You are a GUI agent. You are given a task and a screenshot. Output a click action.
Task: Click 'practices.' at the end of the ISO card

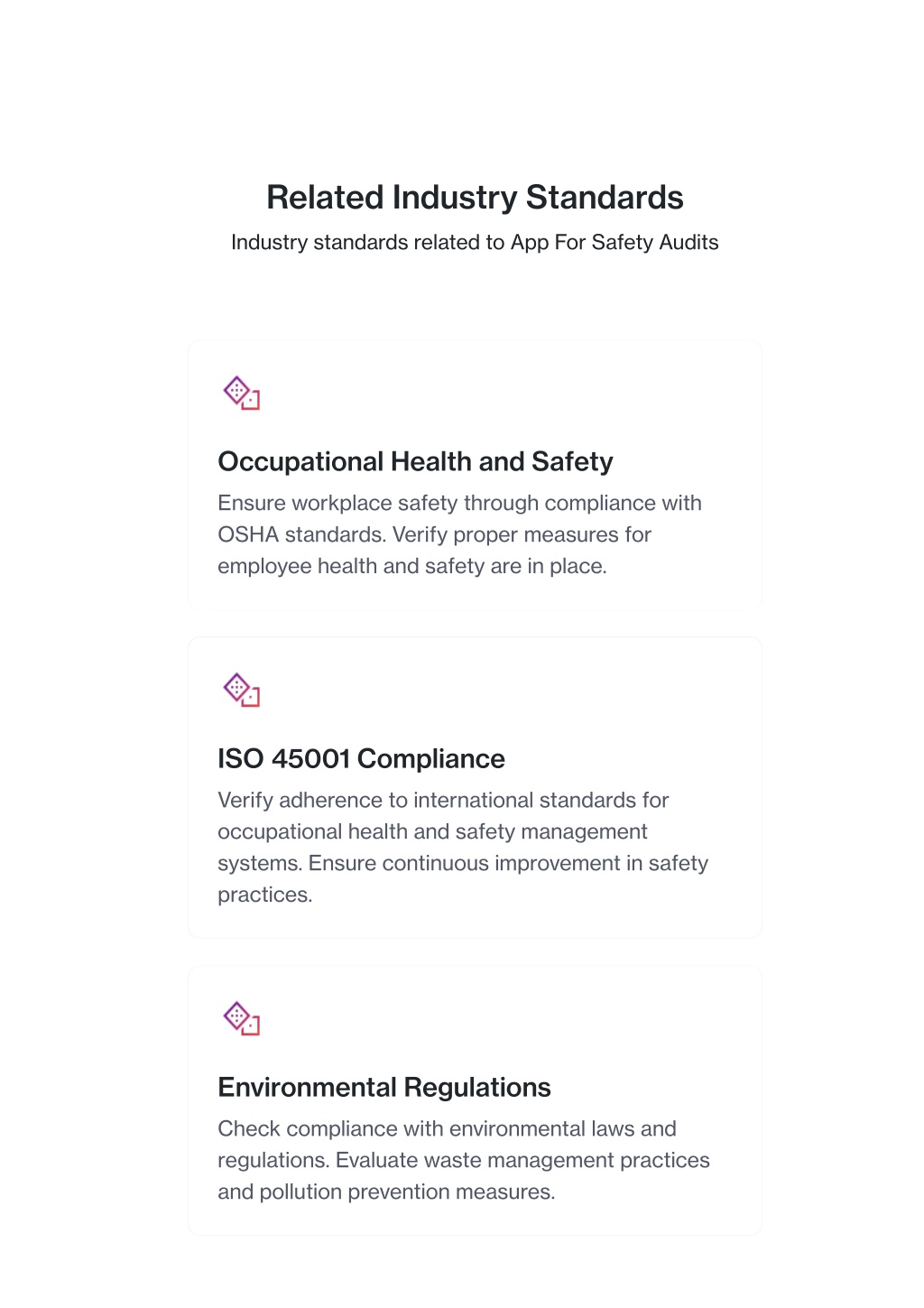(265, 895)
